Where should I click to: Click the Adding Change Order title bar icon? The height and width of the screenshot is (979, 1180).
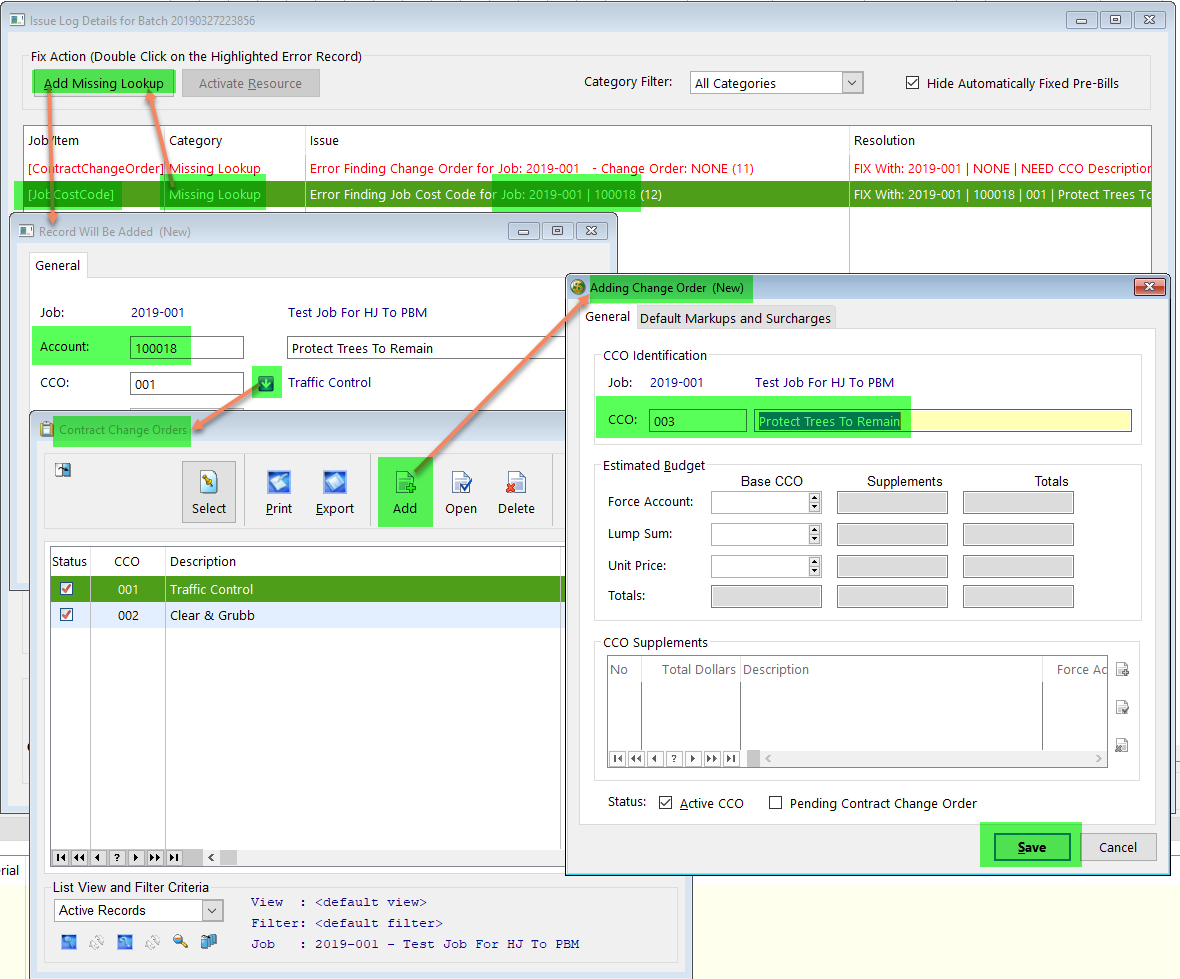click(x=578, y=287)
